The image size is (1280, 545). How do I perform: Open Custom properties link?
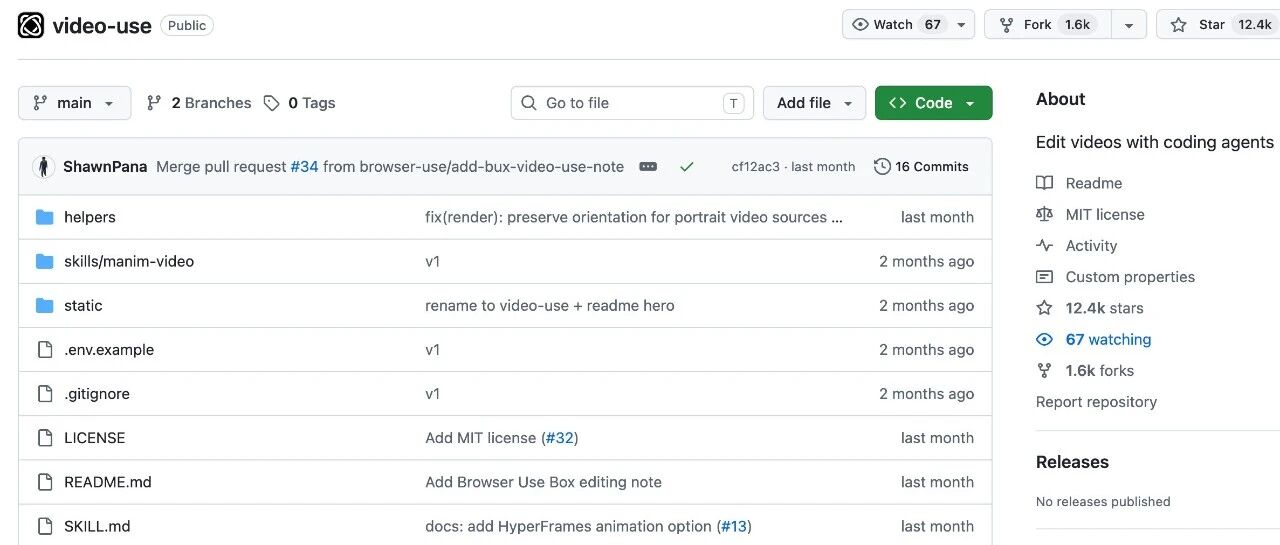[x=1116, y=277]
